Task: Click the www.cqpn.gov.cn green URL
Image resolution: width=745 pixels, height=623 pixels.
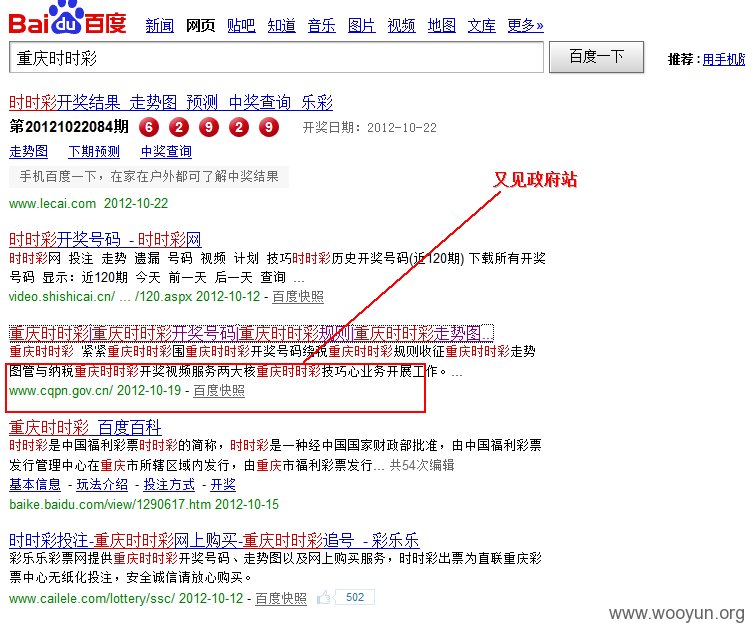Action: [x=61, y=391]
